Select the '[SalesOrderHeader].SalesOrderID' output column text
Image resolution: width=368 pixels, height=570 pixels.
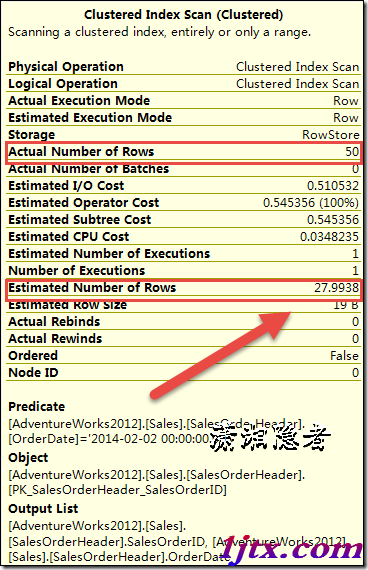107,542
